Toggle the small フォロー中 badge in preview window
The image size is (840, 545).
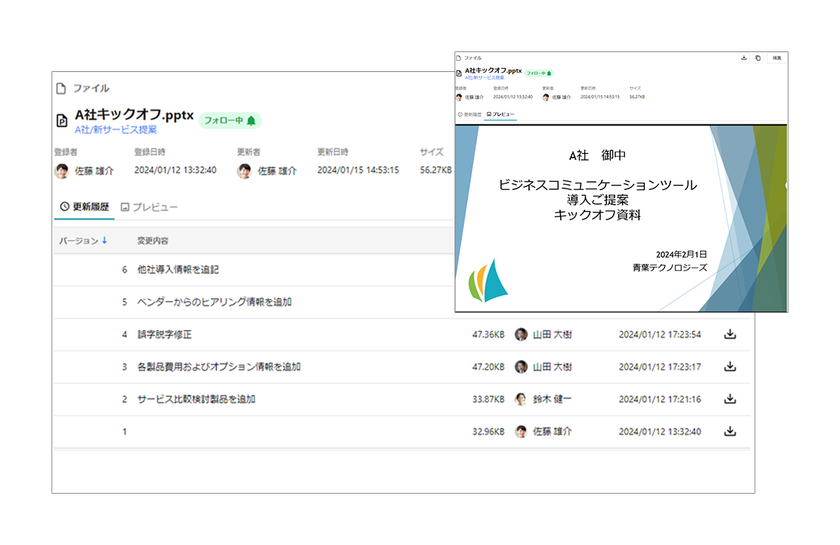point(538,73)
